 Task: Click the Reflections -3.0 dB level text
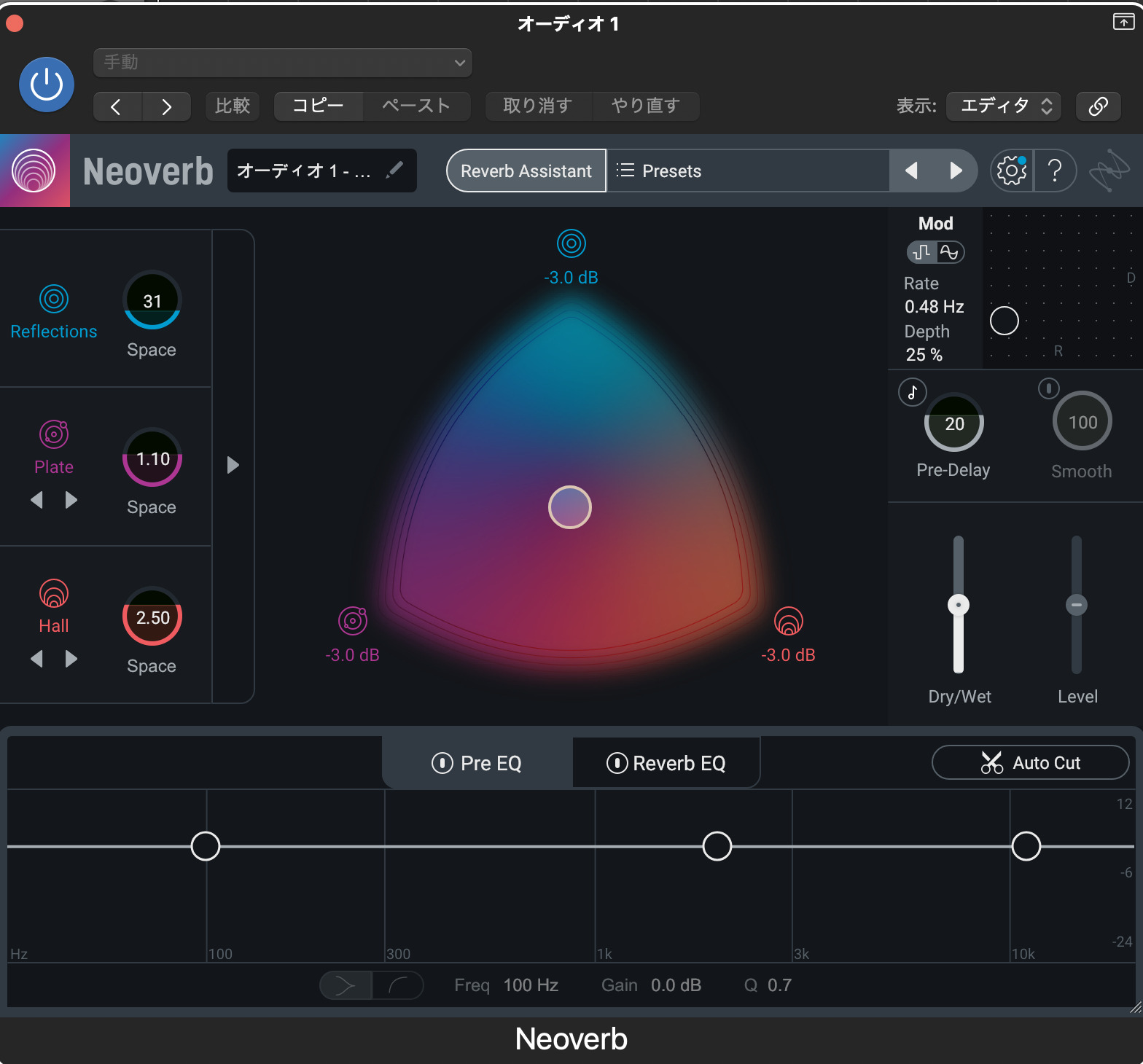tap(571, 278)
